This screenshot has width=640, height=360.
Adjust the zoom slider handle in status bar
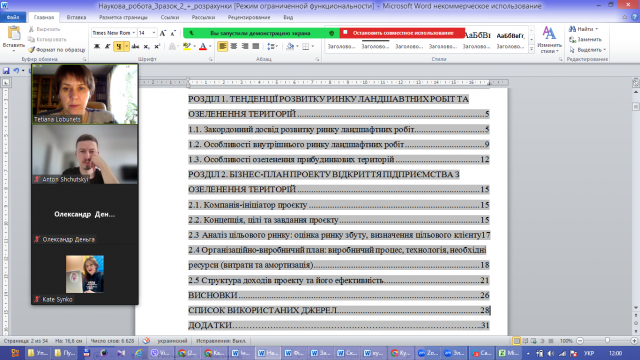[x=607, y=340]
